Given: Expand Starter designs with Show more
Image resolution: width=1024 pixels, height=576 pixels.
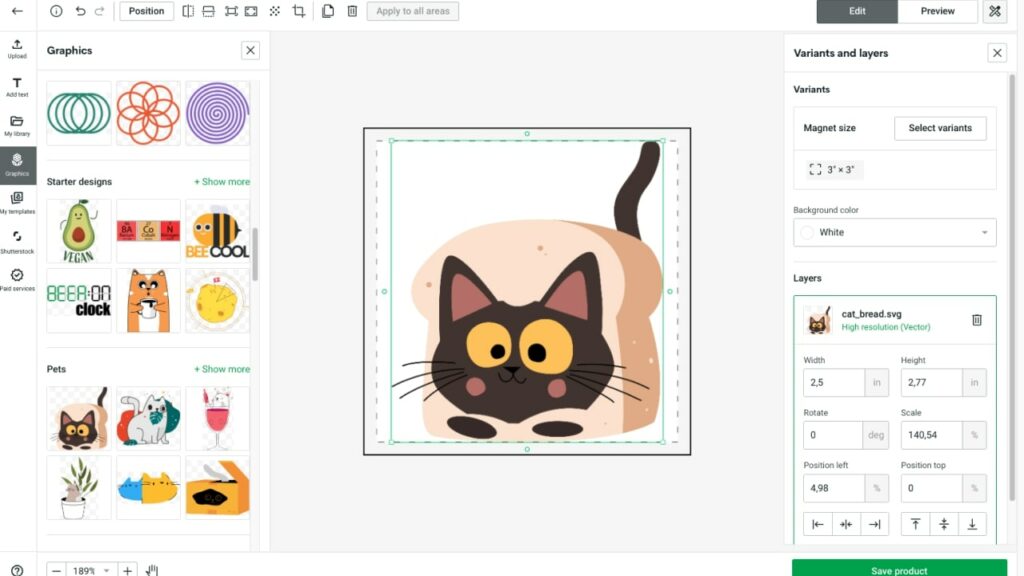Looking at the screenshot, I should coord(221,182).
